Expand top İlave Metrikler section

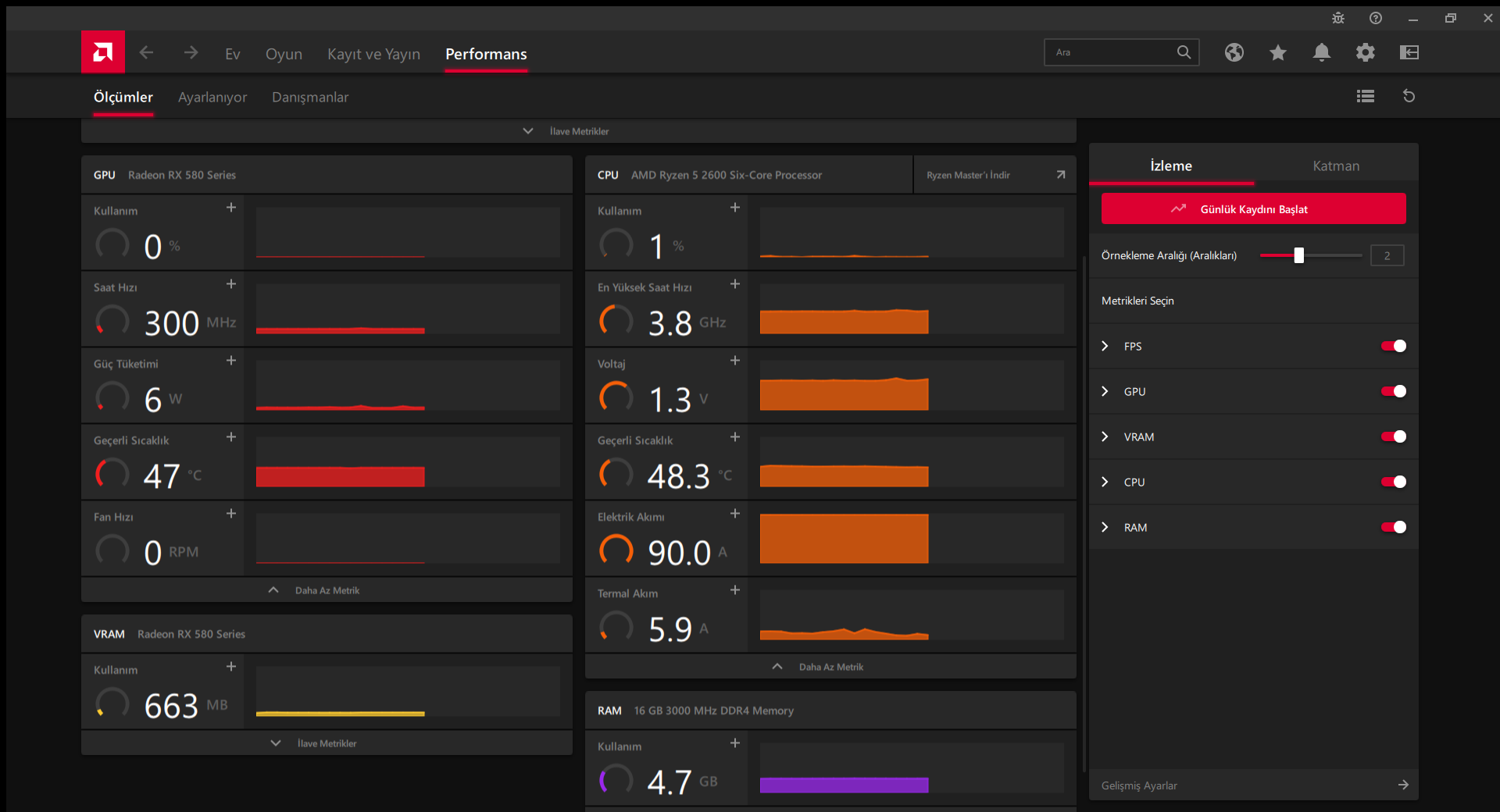578,131
